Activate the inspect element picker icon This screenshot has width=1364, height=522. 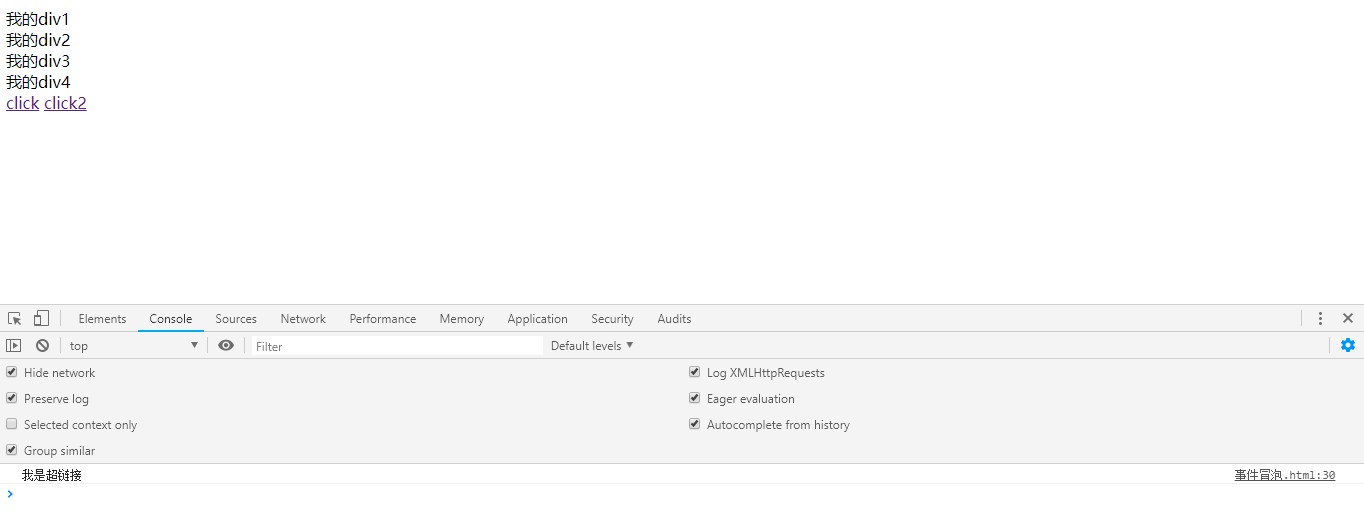coord(15,318)
